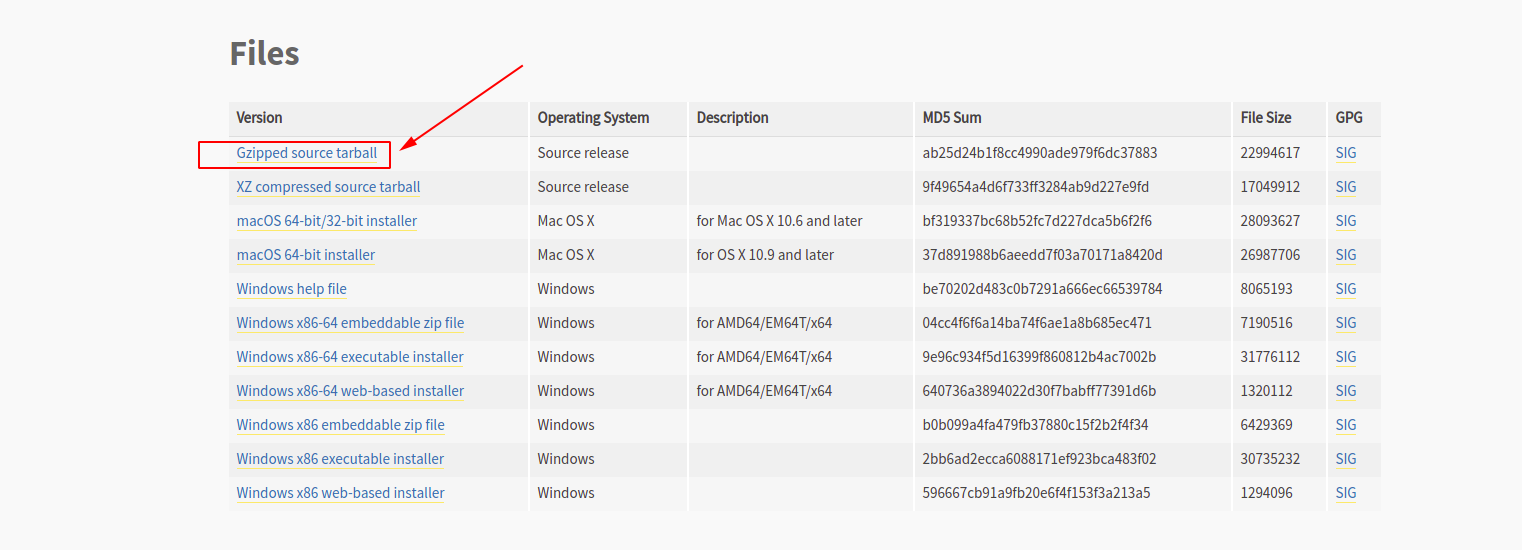This screenshot has width=1522, height=550.
Task: Open Windows x86 web-based installer link
Action: [340, 493]
